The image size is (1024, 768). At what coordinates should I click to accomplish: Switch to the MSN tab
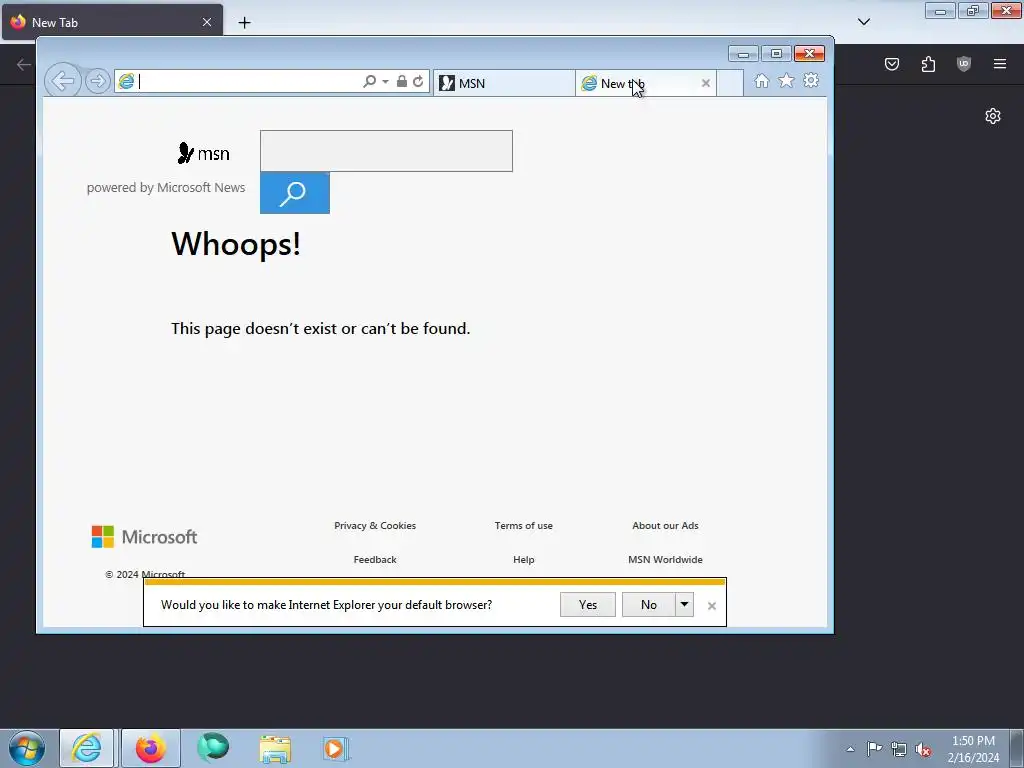[504, 83]
